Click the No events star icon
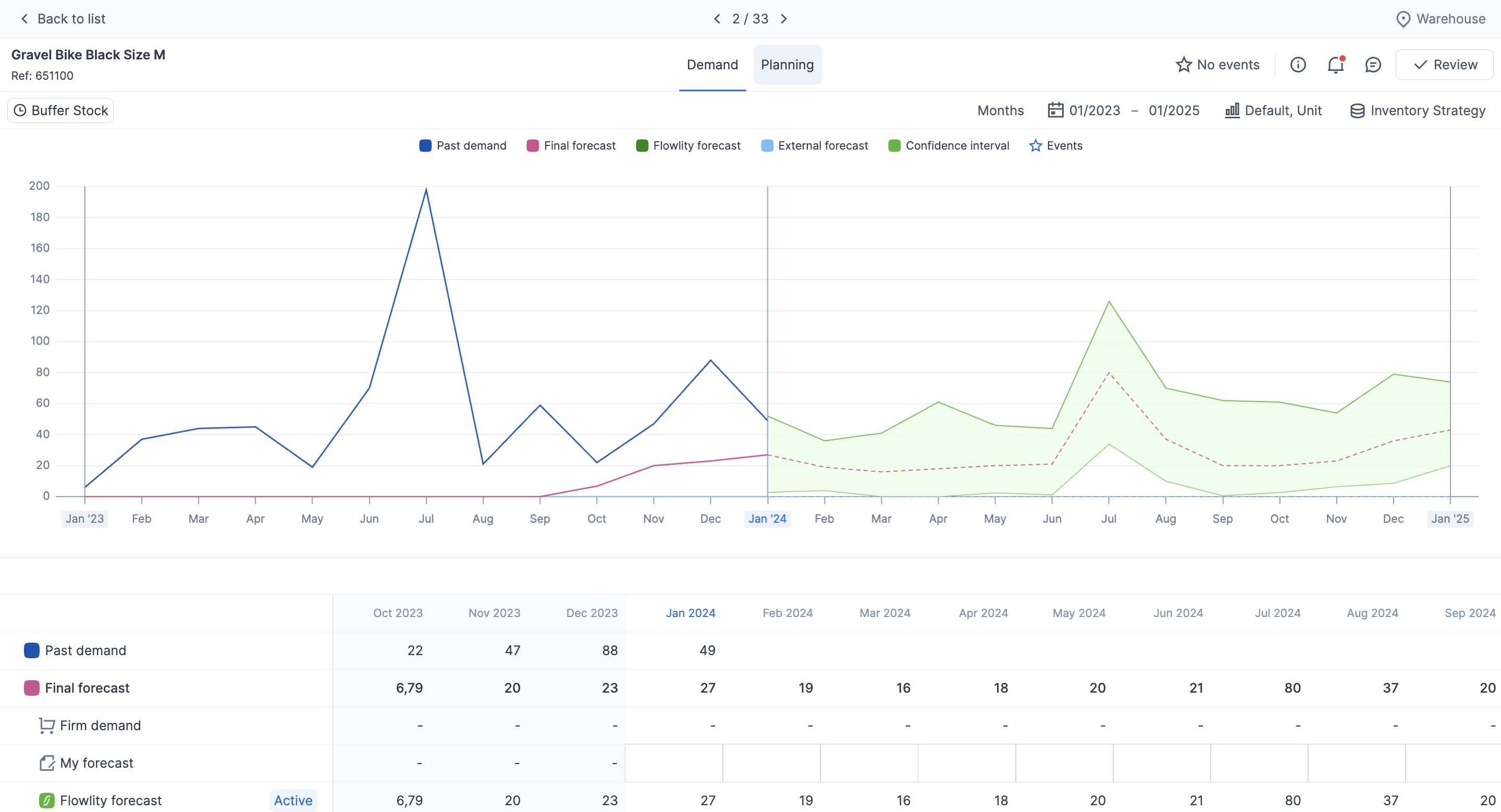Image resolution: width=1501 pixels, height=812 pixels. coord(1184,65)
